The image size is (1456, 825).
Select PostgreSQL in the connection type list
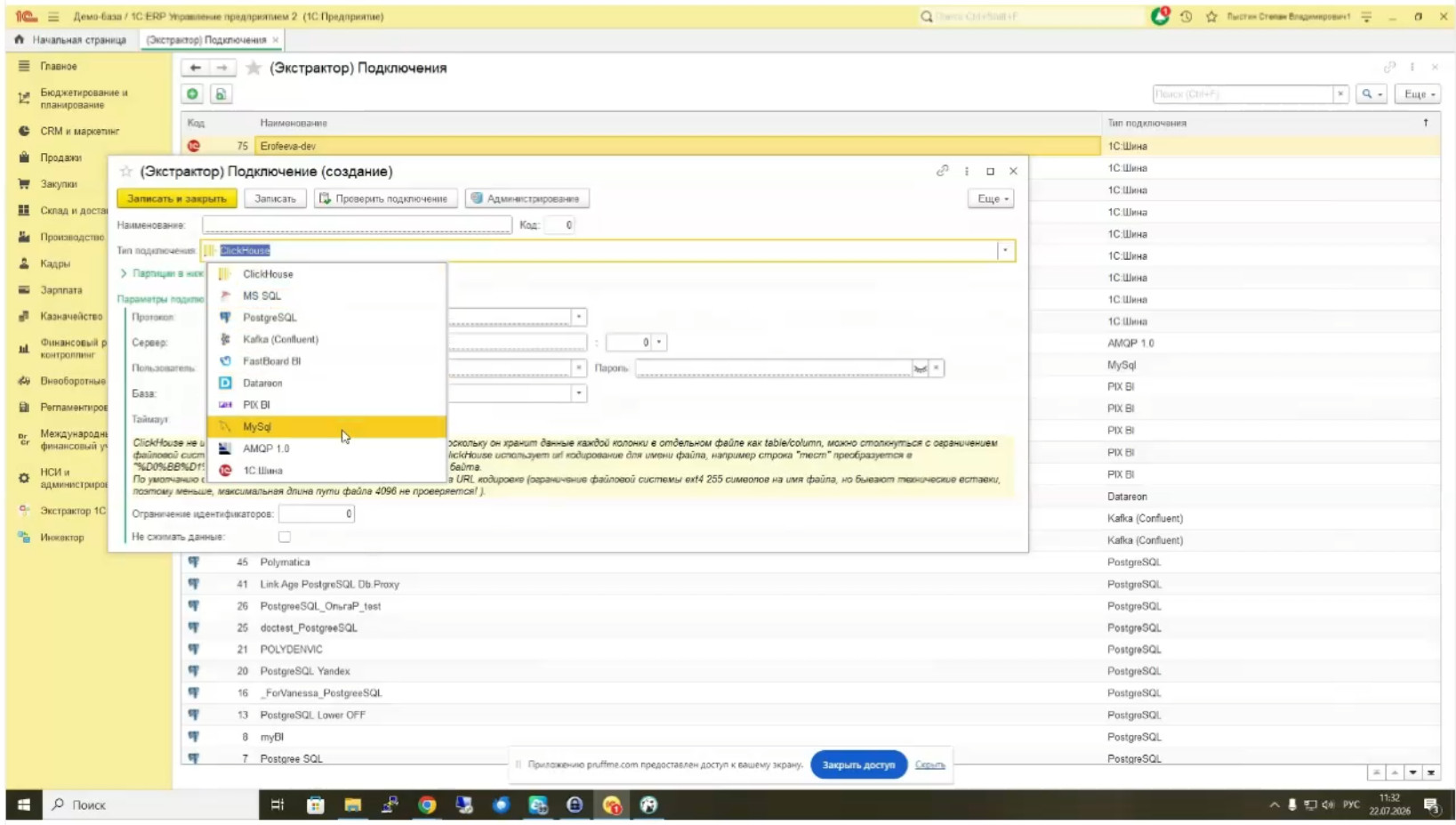tap(326, 318)
